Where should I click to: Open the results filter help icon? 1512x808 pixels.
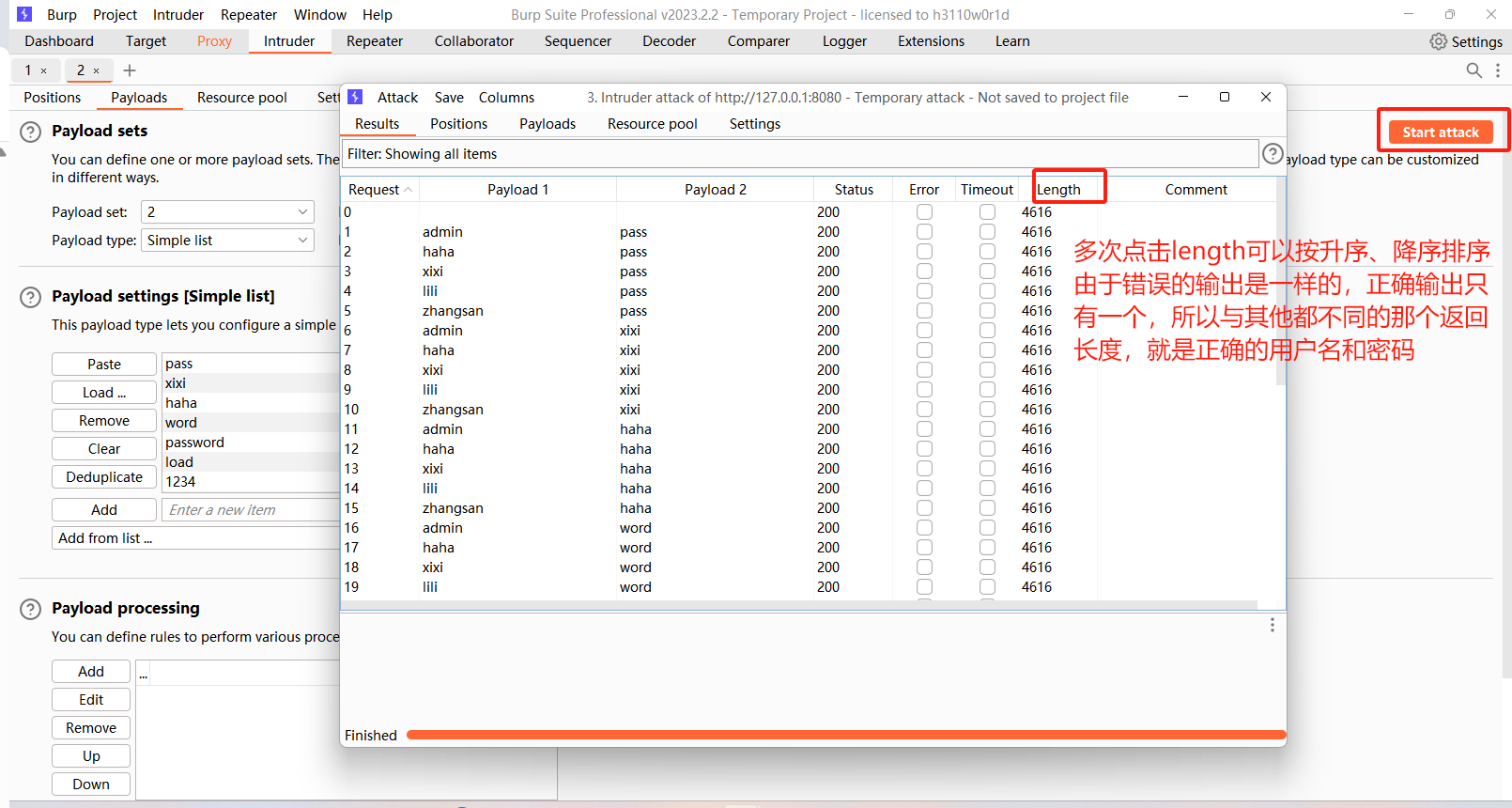pos(1273,154)
